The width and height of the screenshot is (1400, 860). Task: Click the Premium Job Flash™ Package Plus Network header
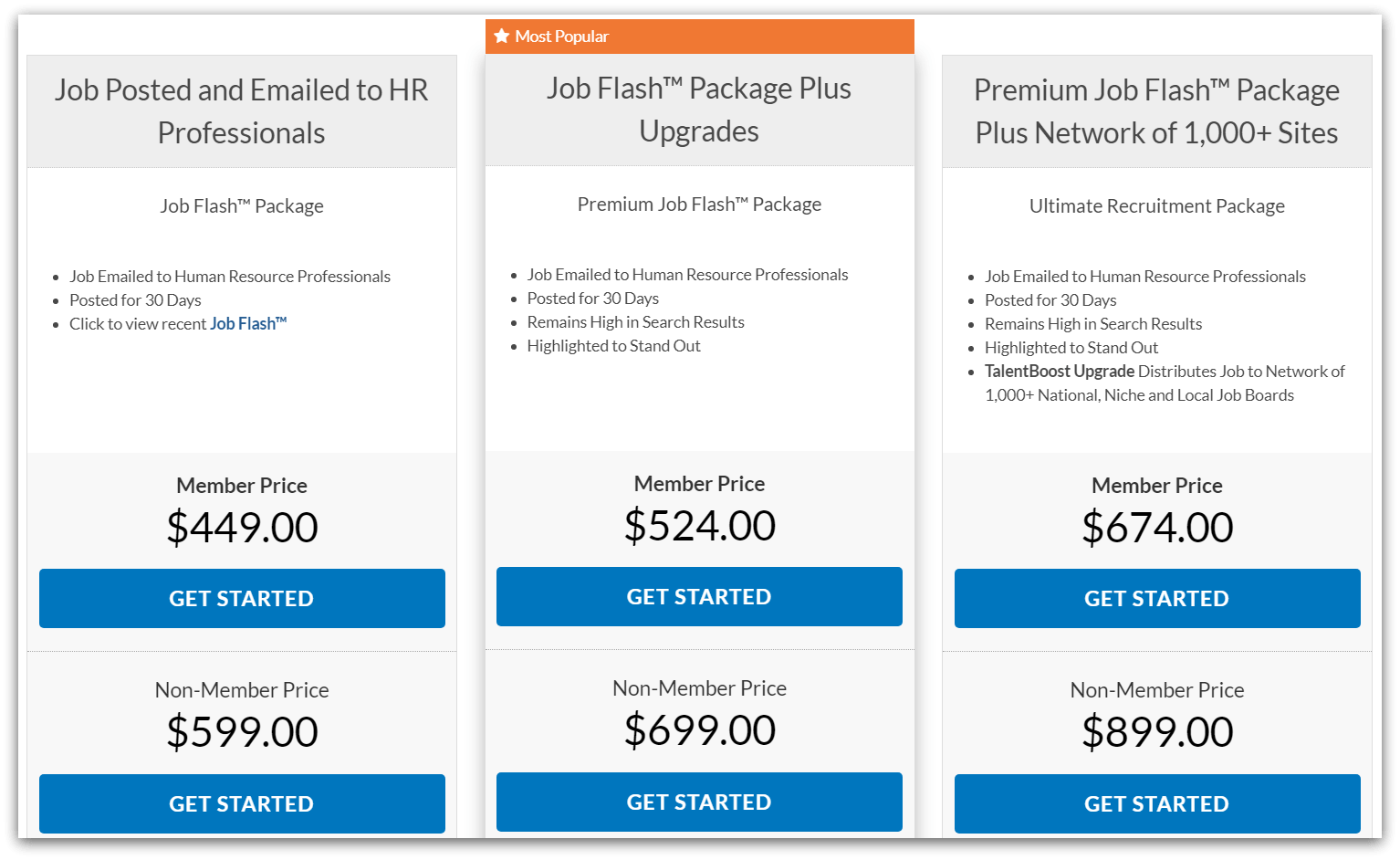pyautogui.click(x=1156, y=110)
